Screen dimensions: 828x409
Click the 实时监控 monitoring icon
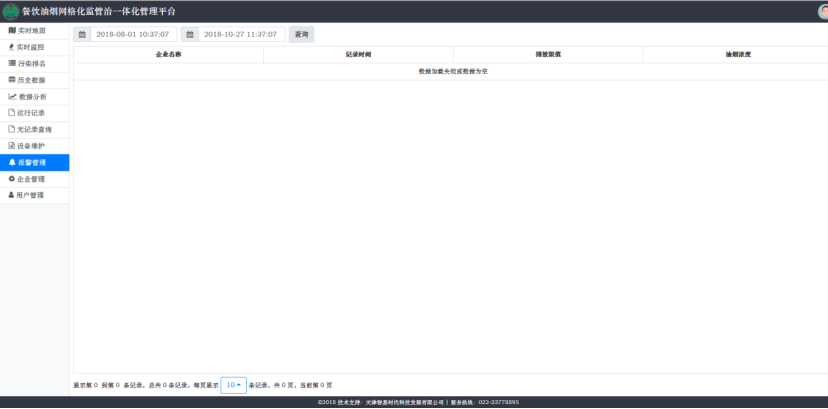click(12, 47)
